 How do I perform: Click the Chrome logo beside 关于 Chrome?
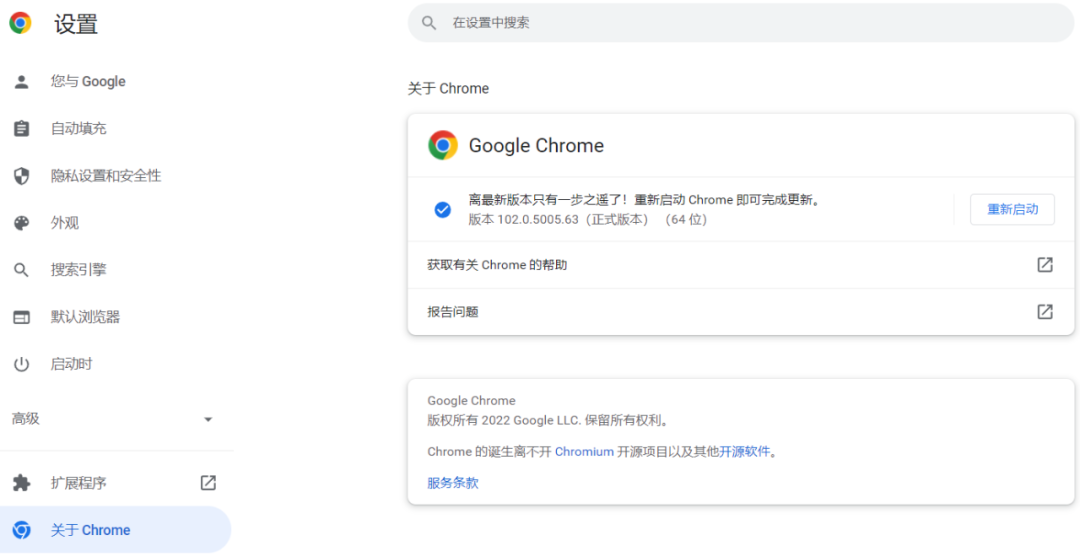coord(21,530)
